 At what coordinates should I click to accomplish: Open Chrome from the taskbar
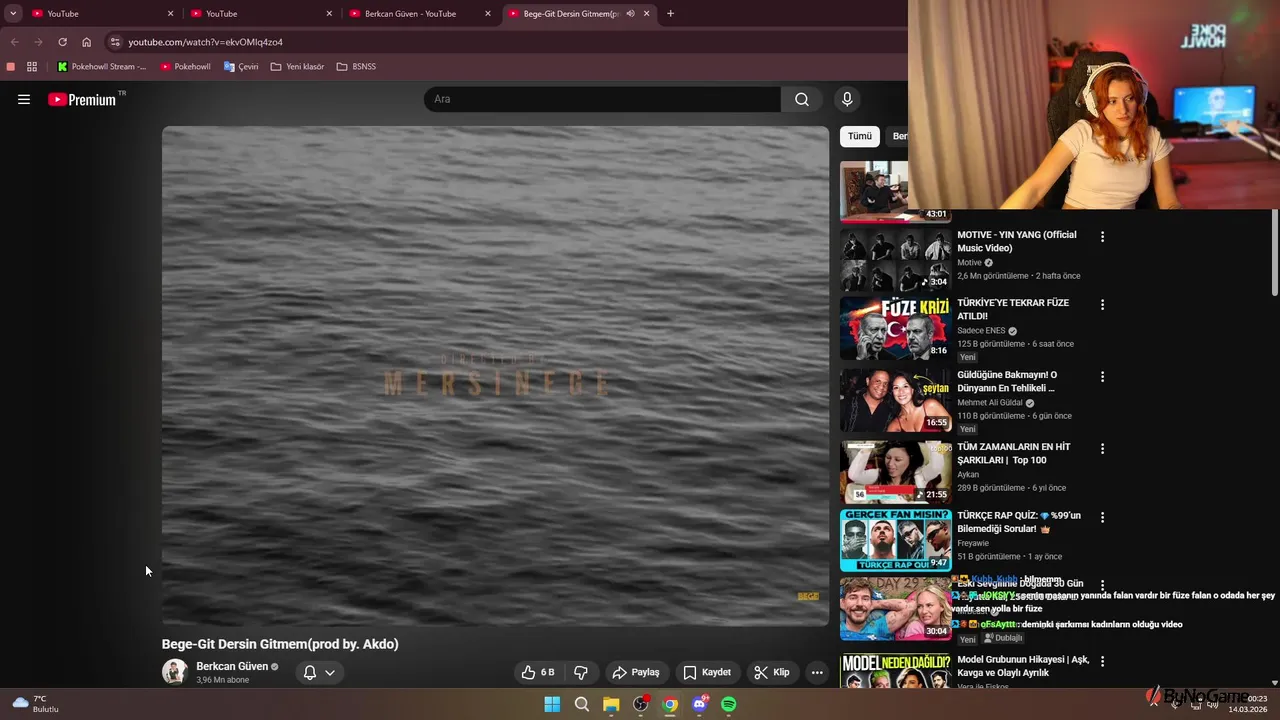(670, 704)
